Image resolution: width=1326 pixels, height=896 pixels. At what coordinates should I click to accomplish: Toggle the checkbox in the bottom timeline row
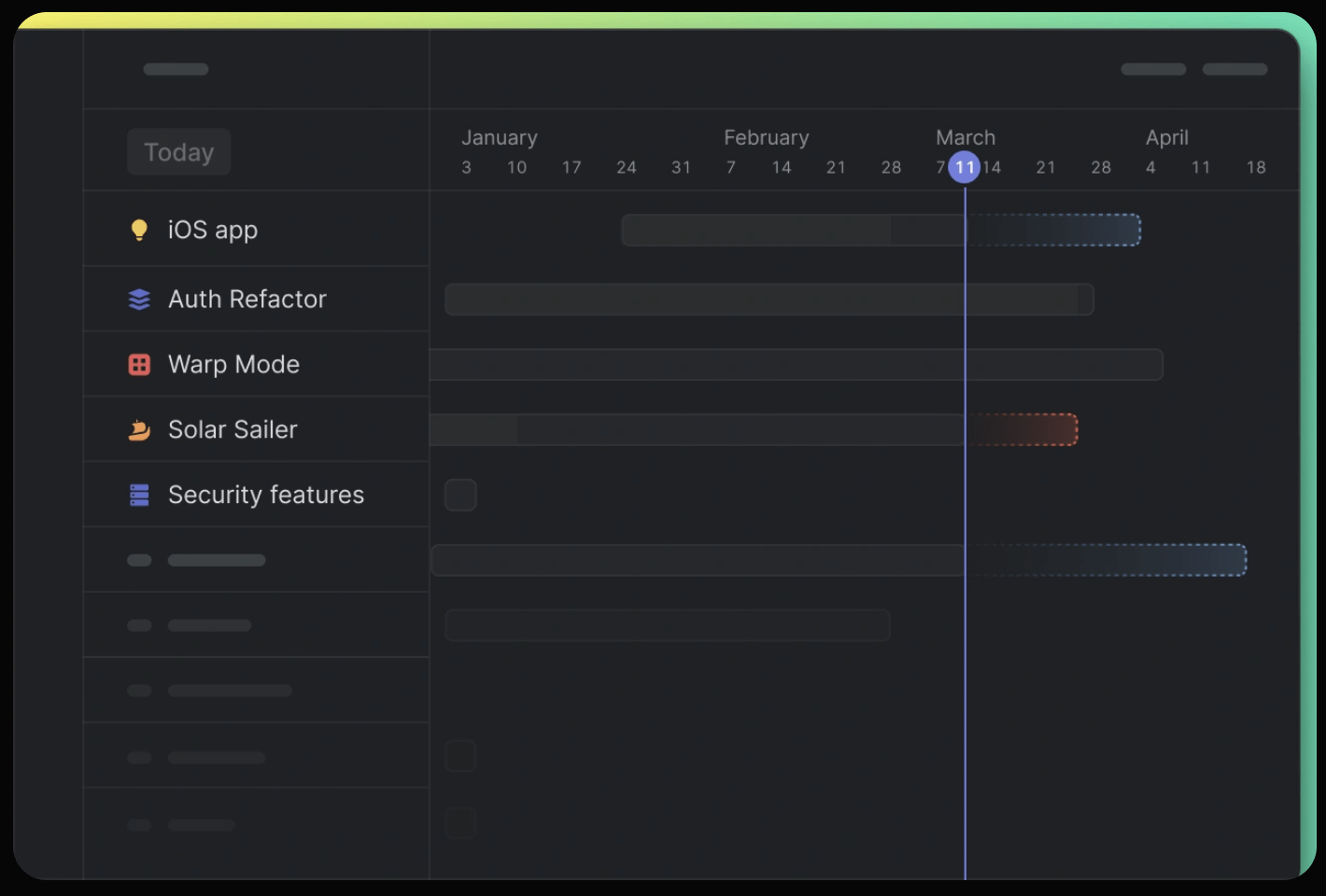[x=460, y=823]
